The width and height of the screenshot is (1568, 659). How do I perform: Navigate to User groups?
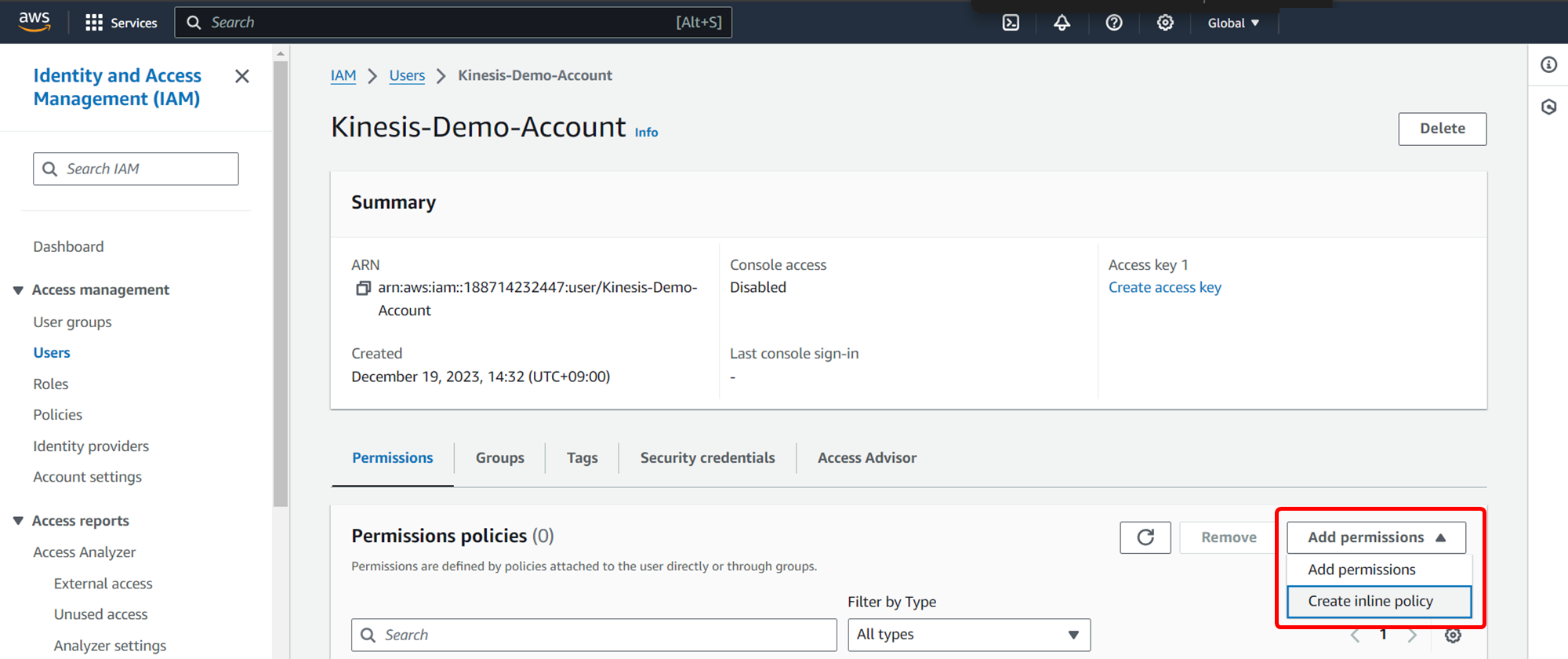72,322
